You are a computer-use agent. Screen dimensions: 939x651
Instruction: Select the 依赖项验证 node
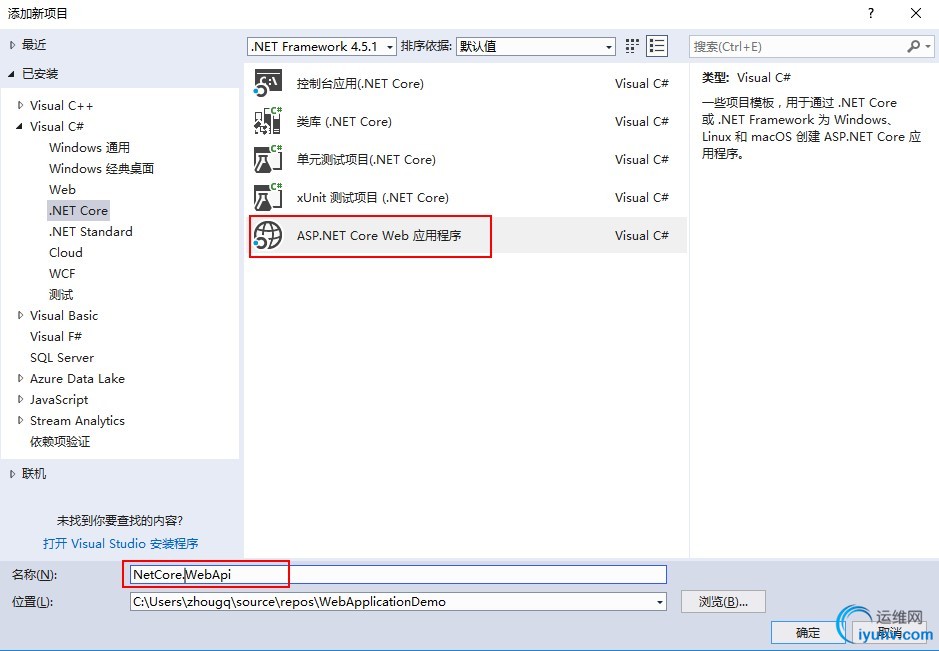[x=60, y=441]
